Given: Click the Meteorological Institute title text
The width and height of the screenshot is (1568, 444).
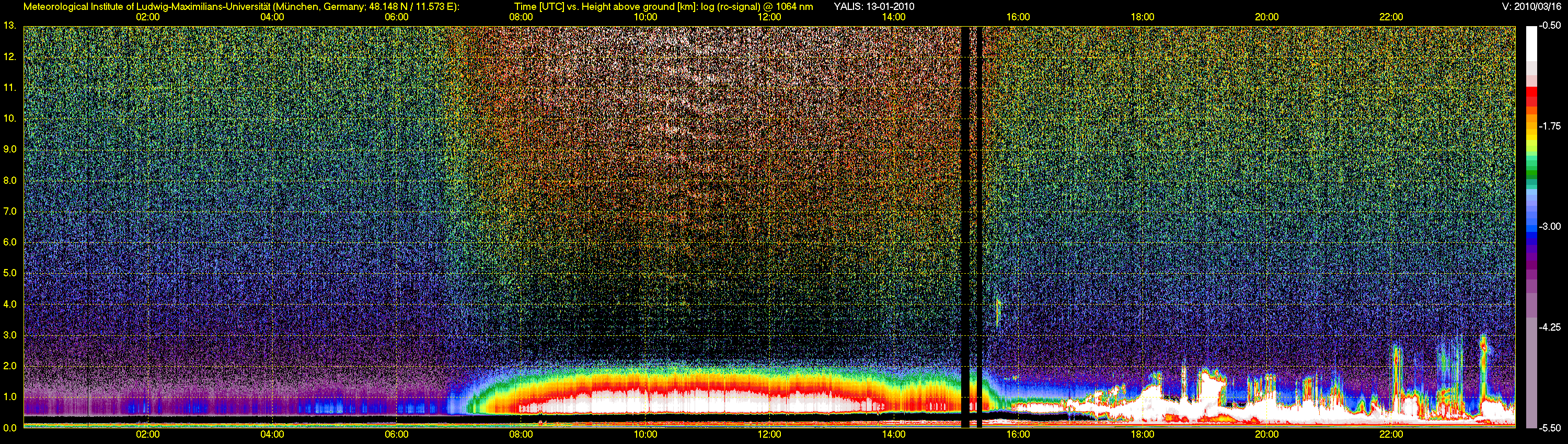Looking at the screenshot, I should coord(241,7).
